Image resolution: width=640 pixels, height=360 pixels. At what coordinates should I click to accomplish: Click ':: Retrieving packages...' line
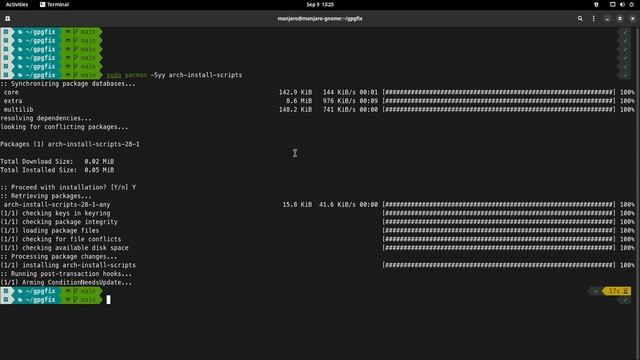coord(46,196)
